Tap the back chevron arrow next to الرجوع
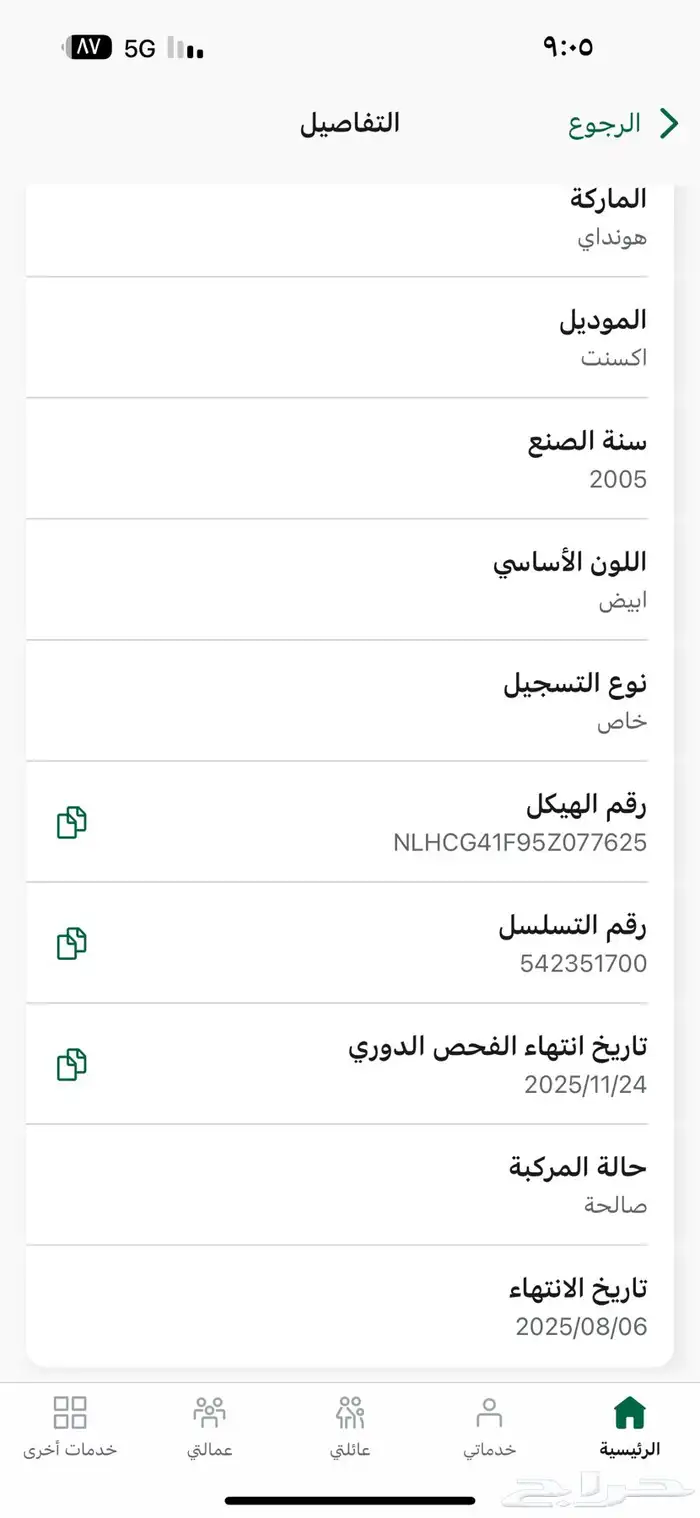Image resolution: width=700 pixels, height=1518 pixels. (668, 123)
